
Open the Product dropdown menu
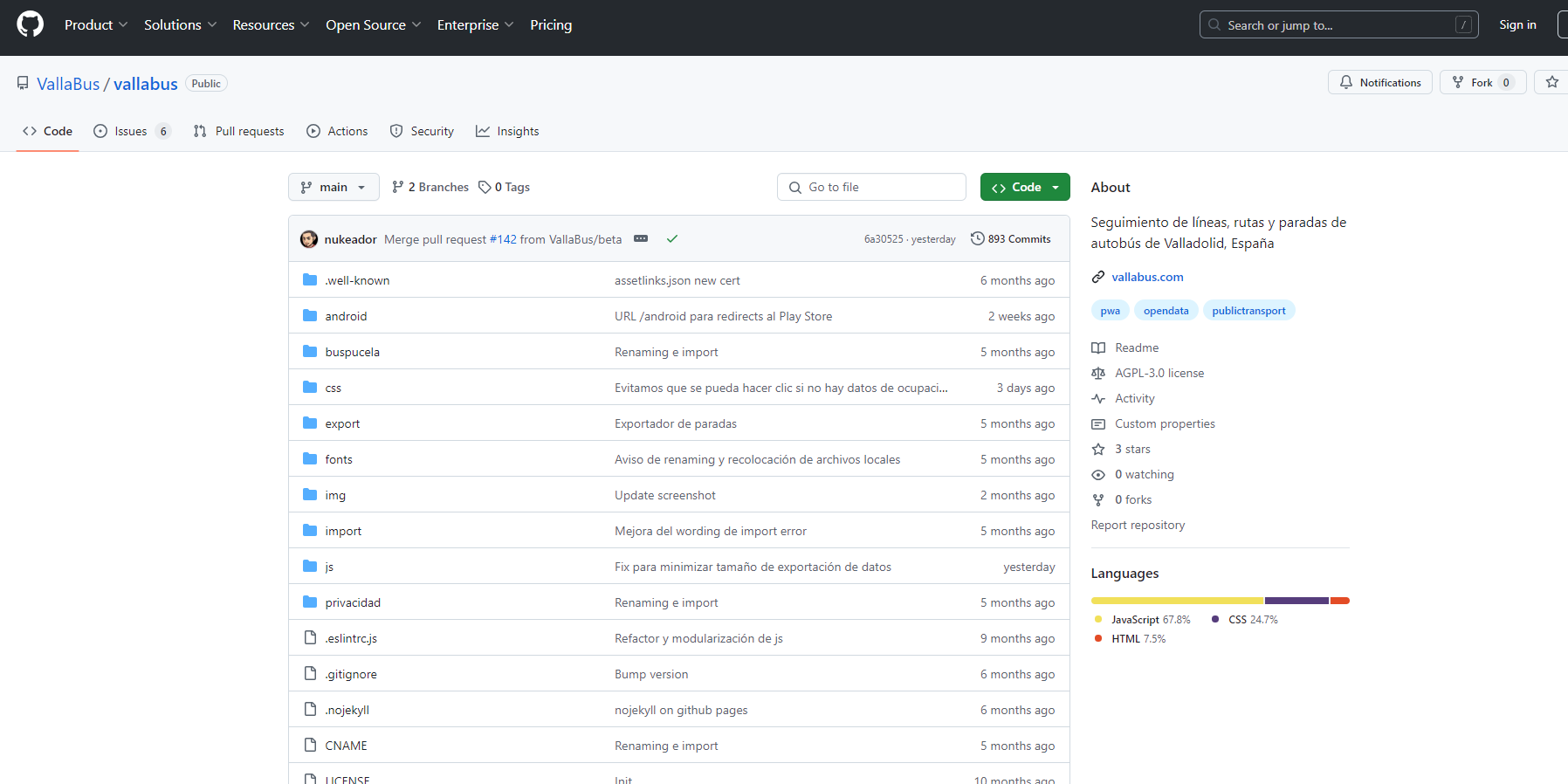[x=96, y=24]
